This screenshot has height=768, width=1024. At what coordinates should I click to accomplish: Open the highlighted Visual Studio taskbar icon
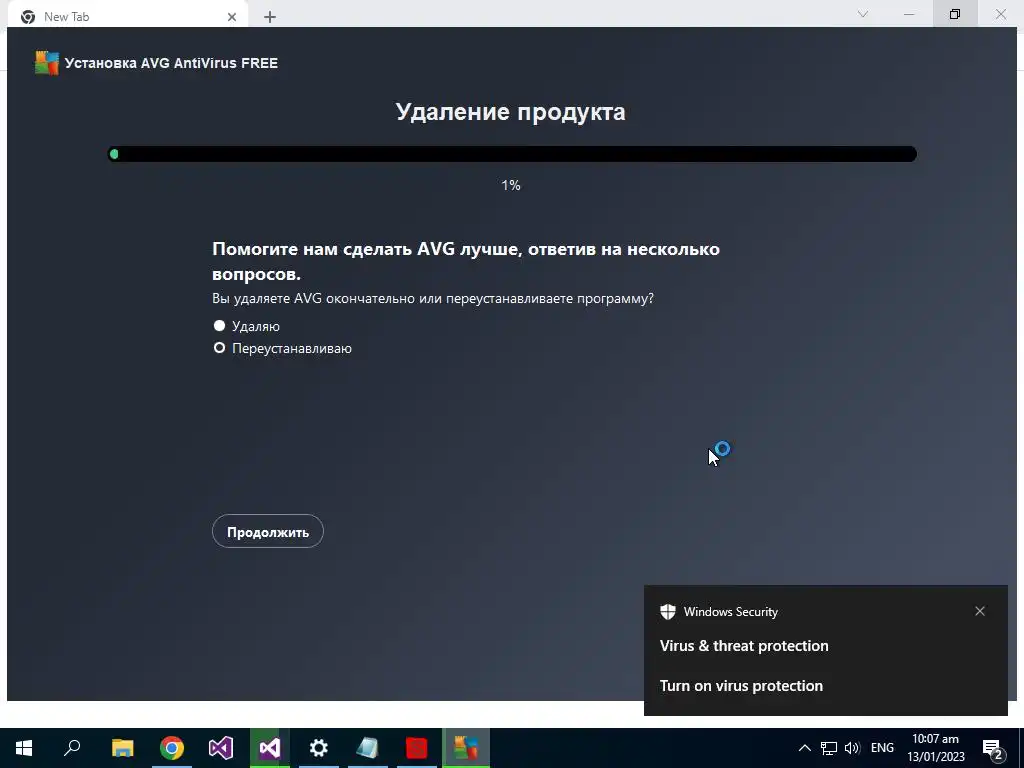tap(270, 748)
